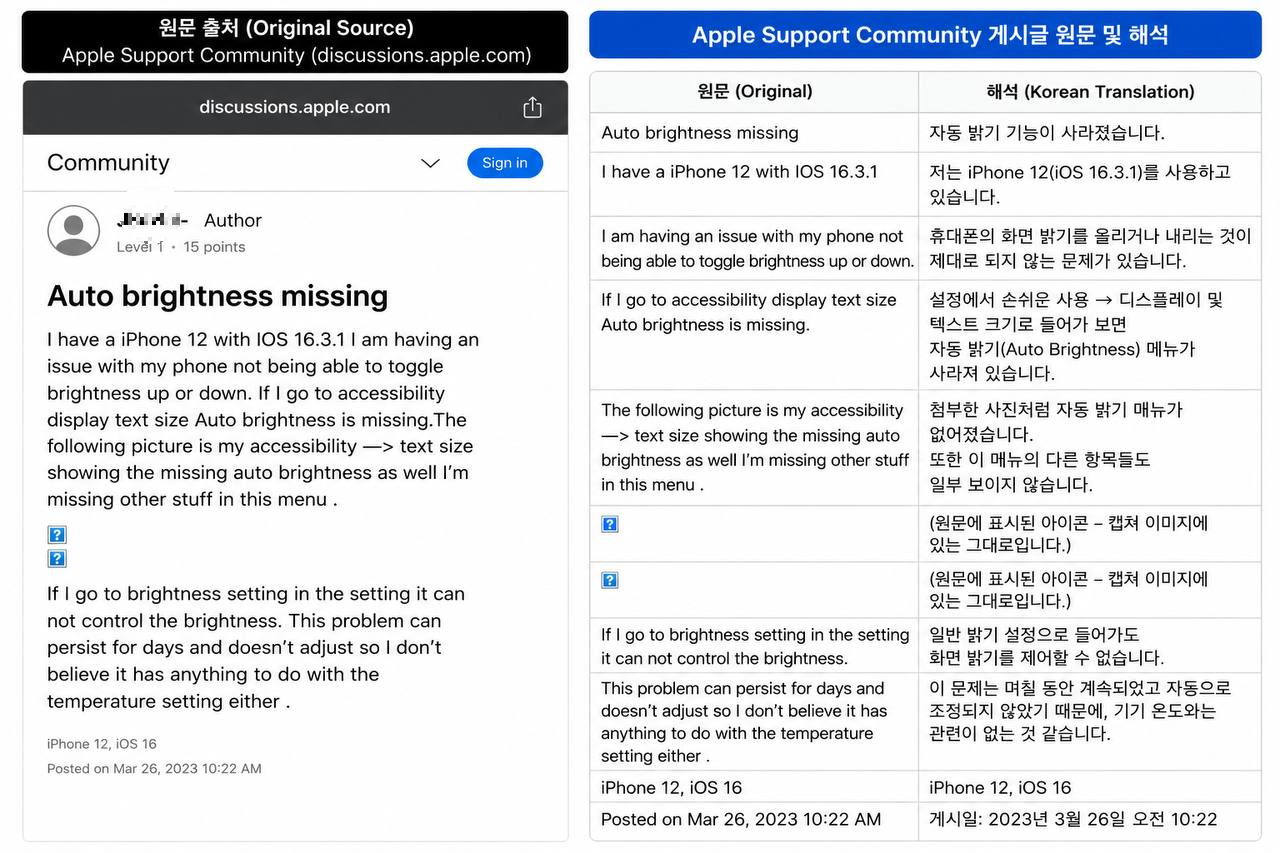This screenshot has width=1280, height=853.
Task: Click the "원문 (Original)" column header
Action: pos(754,92)
